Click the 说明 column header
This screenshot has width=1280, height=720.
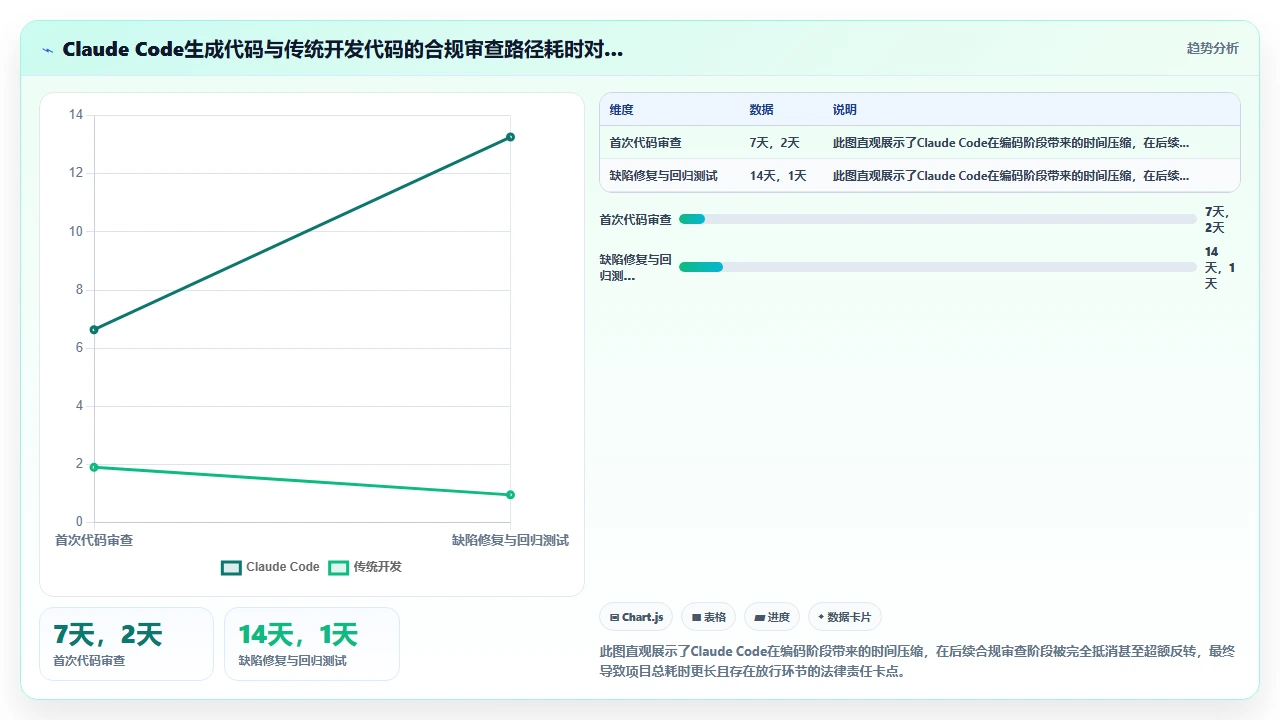[x=845, y=110]
